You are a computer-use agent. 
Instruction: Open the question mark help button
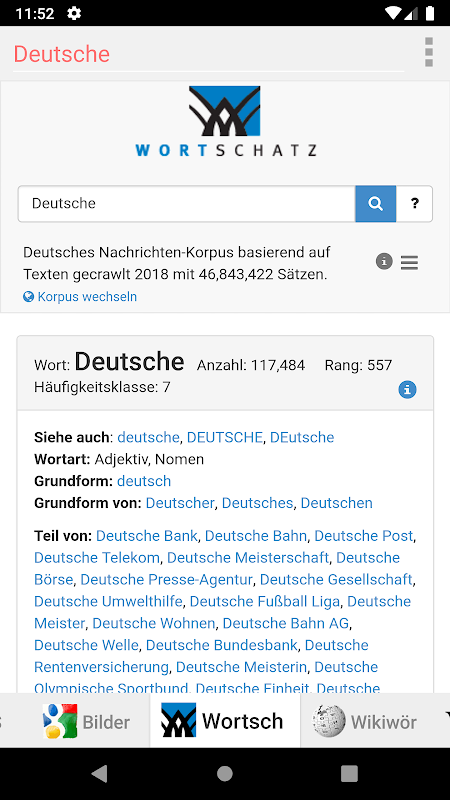pos(414,204)
